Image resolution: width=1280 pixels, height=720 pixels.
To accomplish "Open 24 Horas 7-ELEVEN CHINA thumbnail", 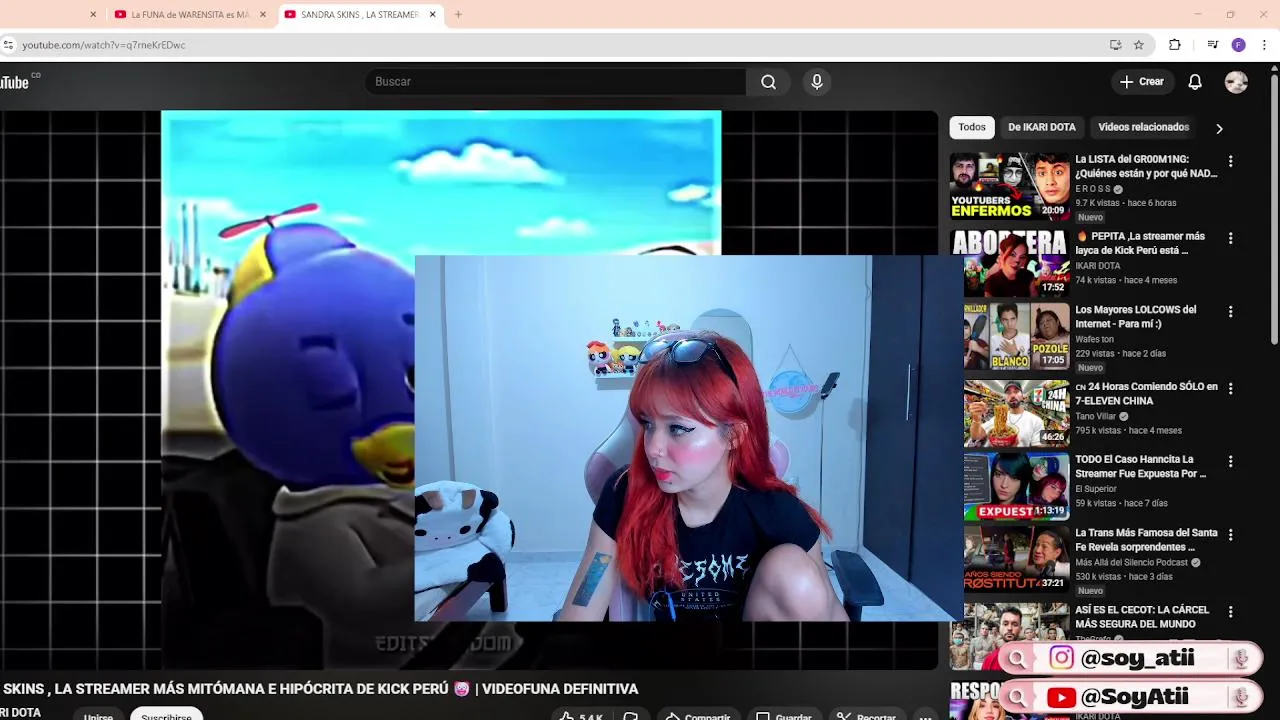I will [x=1016, y=412].
